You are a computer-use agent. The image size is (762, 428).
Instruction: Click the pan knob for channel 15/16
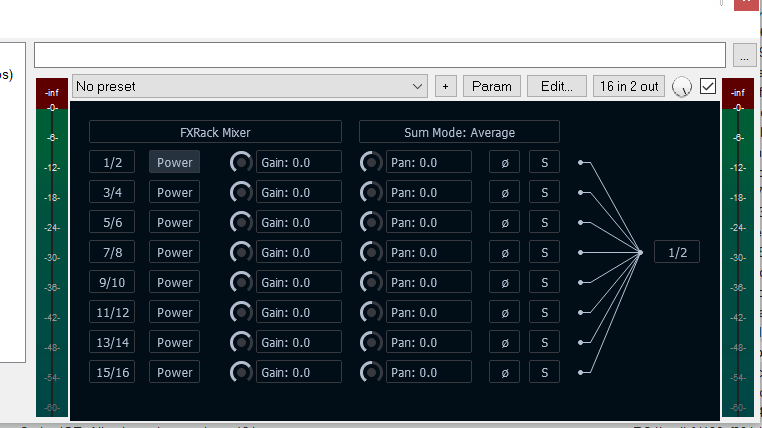coord(371,373)
